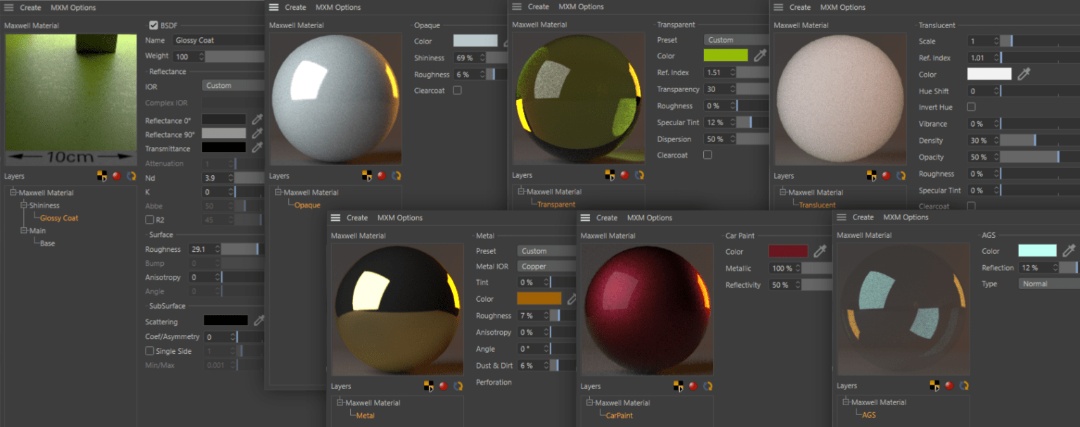Open hamburger menu in AGS material panel
This screenshot has height=427, width=1080.
point(841,217)
